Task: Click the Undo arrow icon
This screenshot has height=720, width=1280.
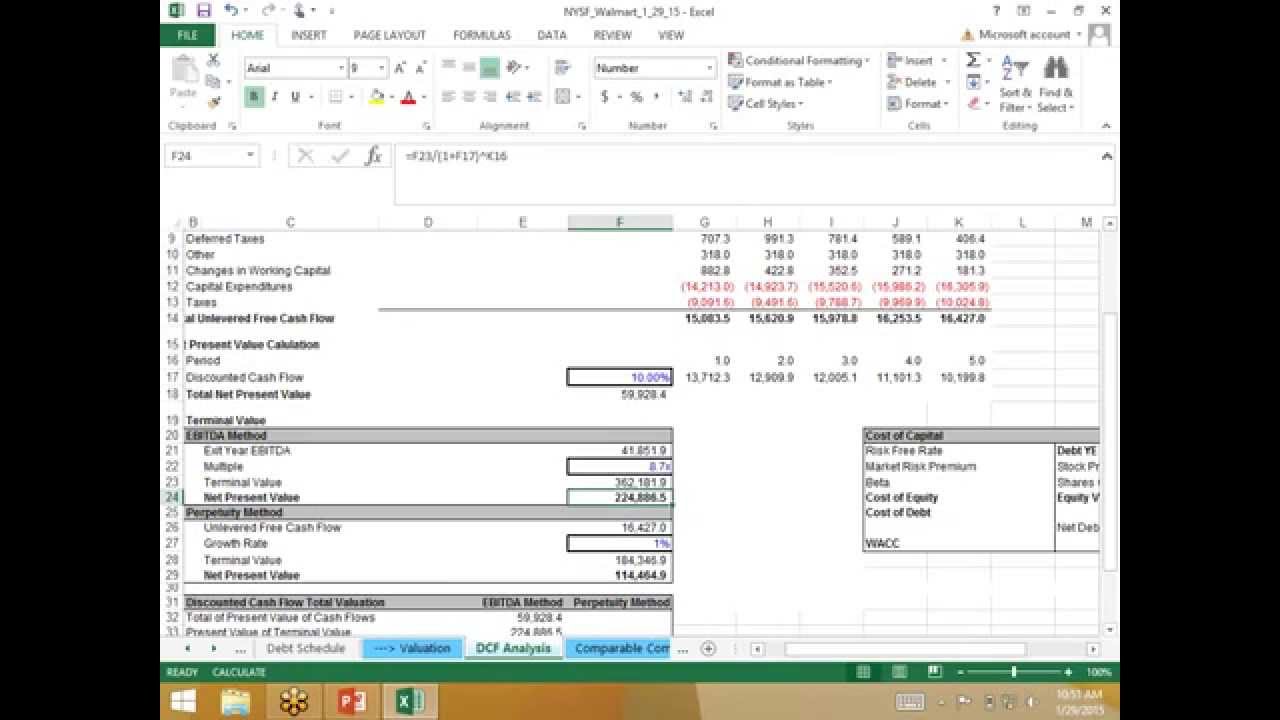Action: click(x=231, y=10)
